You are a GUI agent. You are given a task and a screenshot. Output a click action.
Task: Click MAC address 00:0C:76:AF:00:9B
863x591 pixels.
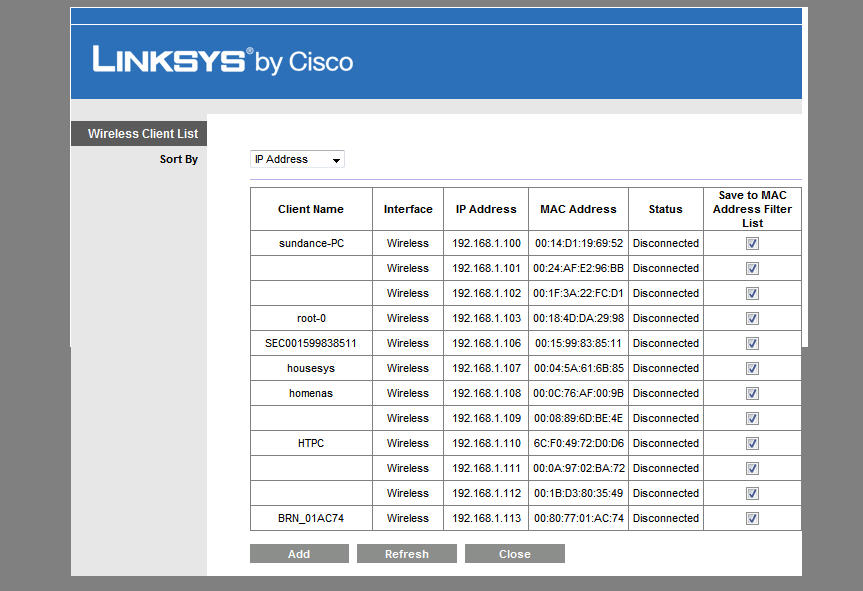click(578, 393)
